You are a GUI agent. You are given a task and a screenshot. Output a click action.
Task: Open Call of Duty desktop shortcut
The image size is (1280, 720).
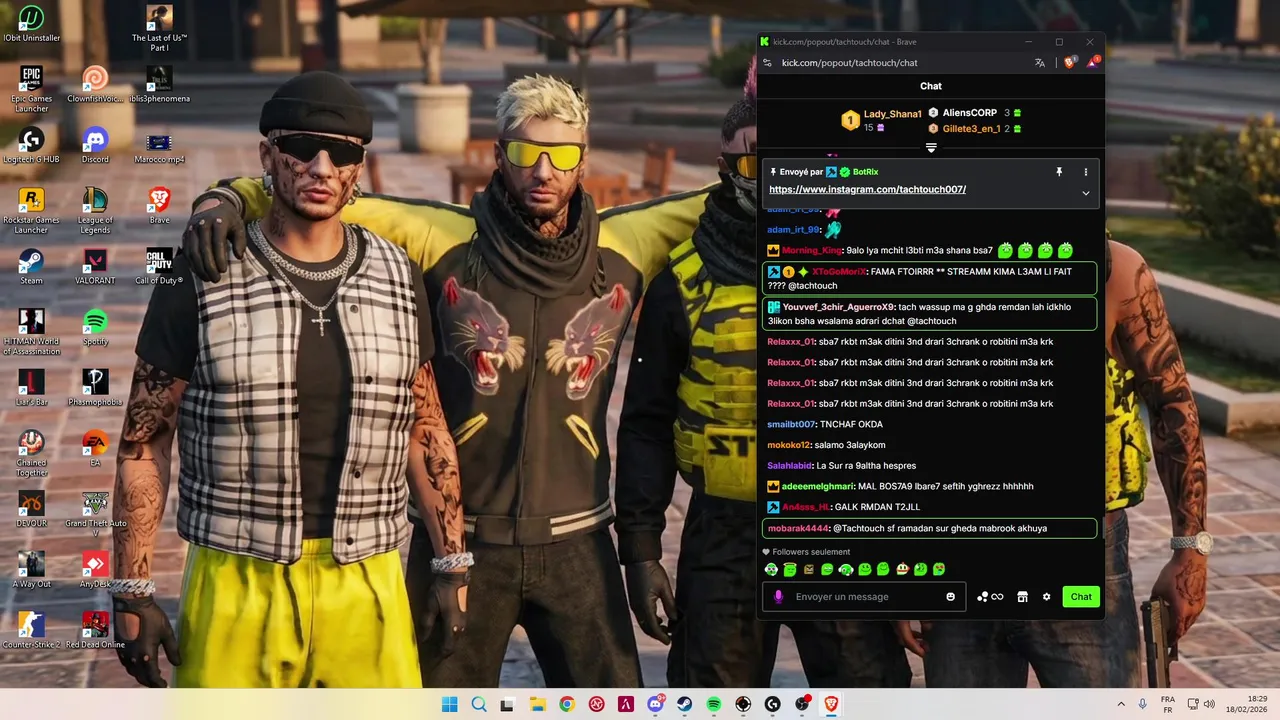[x=159, y=266]
